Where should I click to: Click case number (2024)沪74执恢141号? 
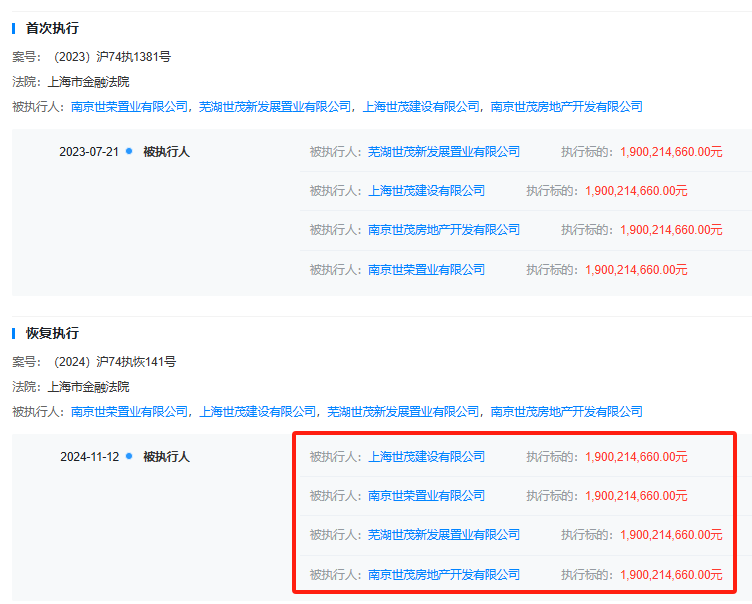(x=115, y=362)
